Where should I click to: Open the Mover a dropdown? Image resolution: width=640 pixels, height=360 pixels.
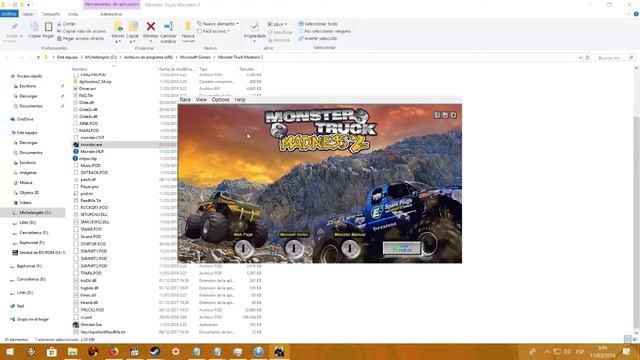point(118,39)
